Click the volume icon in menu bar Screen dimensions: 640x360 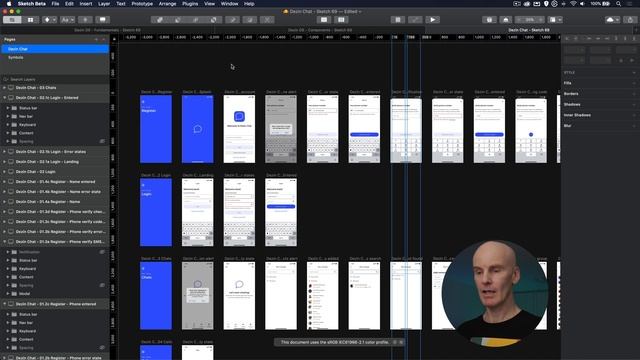click(x=582, y=4)
